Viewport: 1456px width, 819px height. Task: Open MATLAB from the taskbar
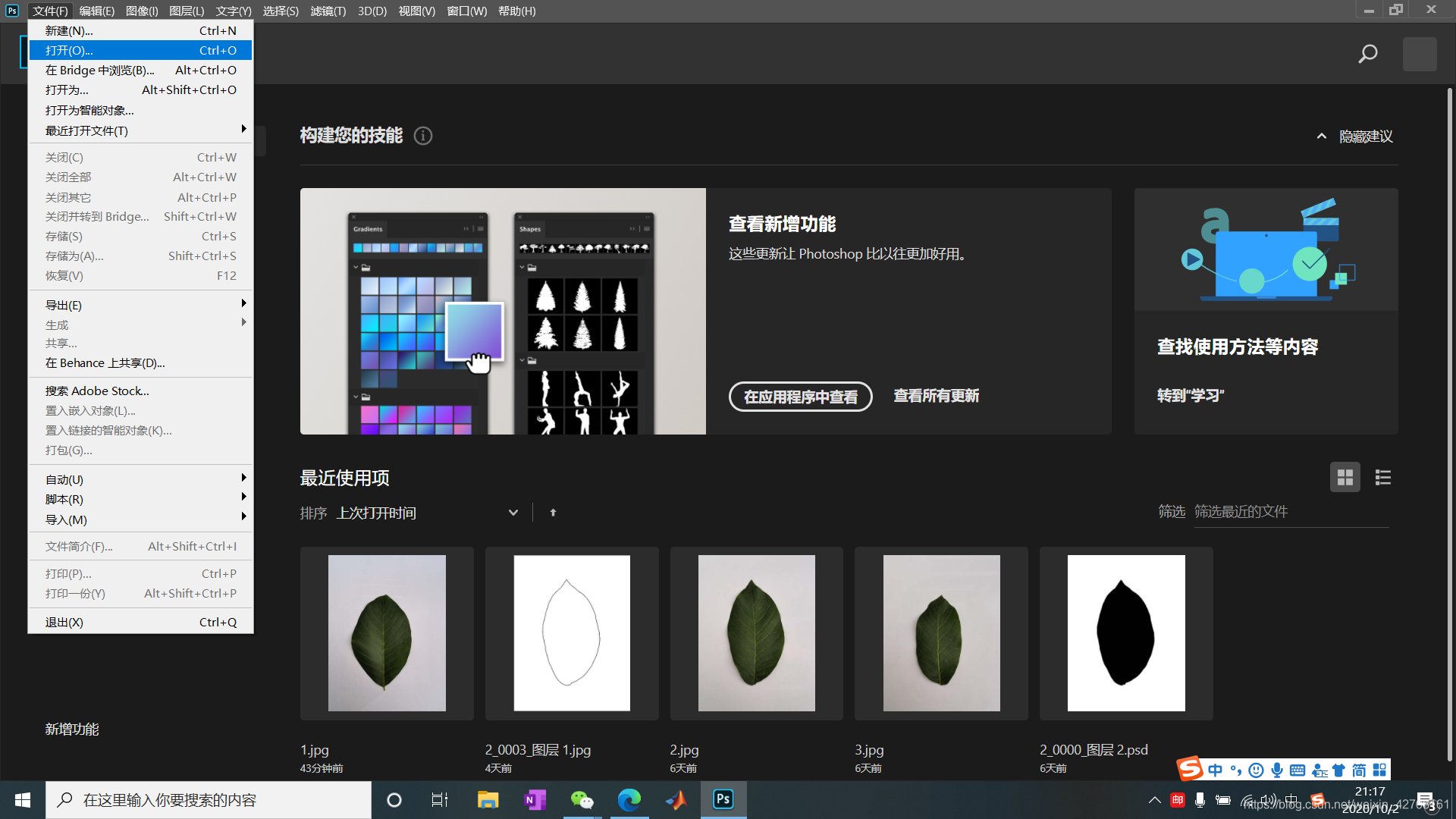pyautogui.click(x=676, y=800)
